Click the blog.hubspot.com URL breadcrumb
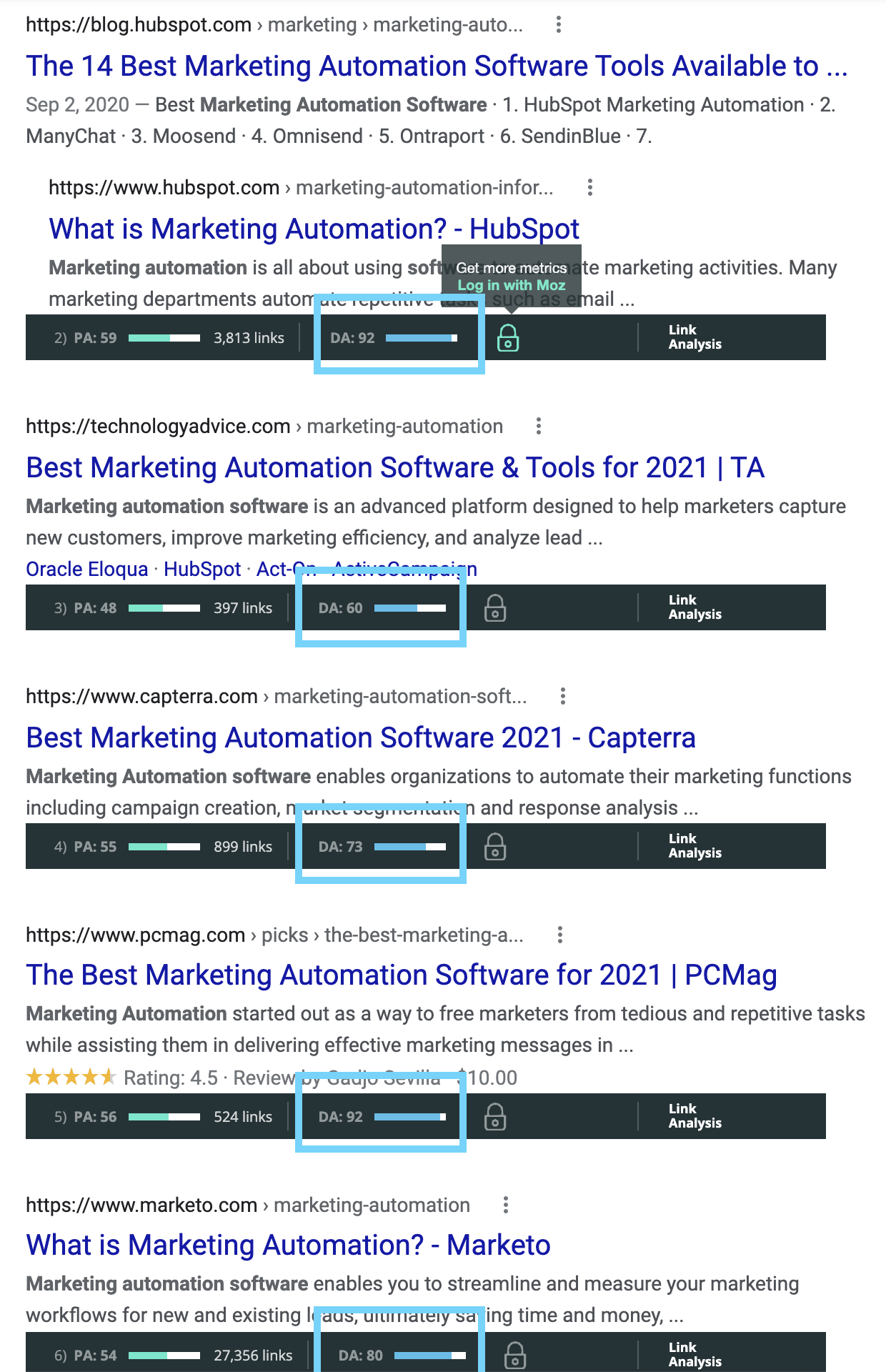This screenshot has width=886, height=1372. coord(274,25)
